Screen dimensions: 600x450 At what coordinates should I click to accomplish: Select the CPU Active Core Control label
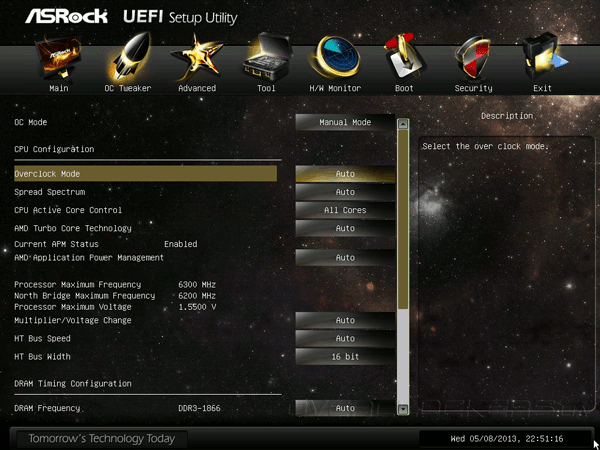pos(68,210)
